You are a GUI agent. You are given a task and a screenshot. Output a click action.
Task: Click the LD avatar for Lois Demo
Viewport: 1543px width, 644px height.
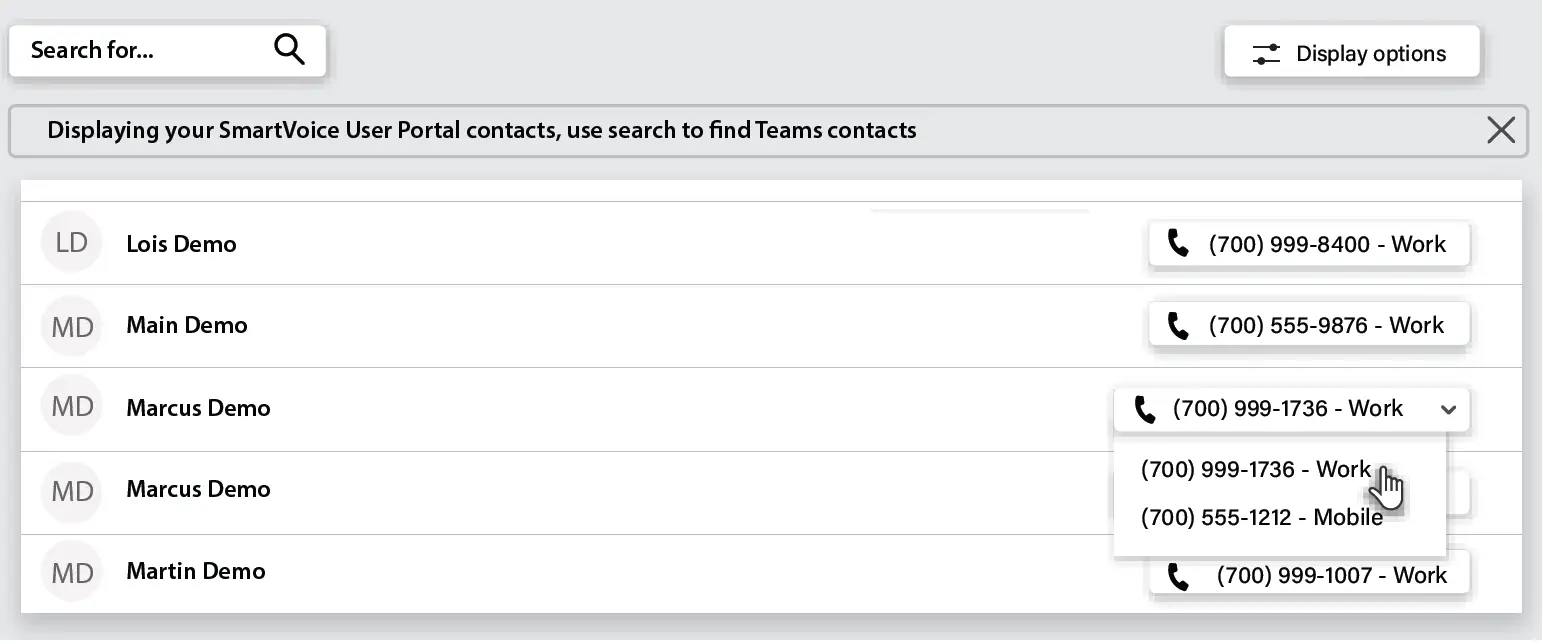point(71,242)
